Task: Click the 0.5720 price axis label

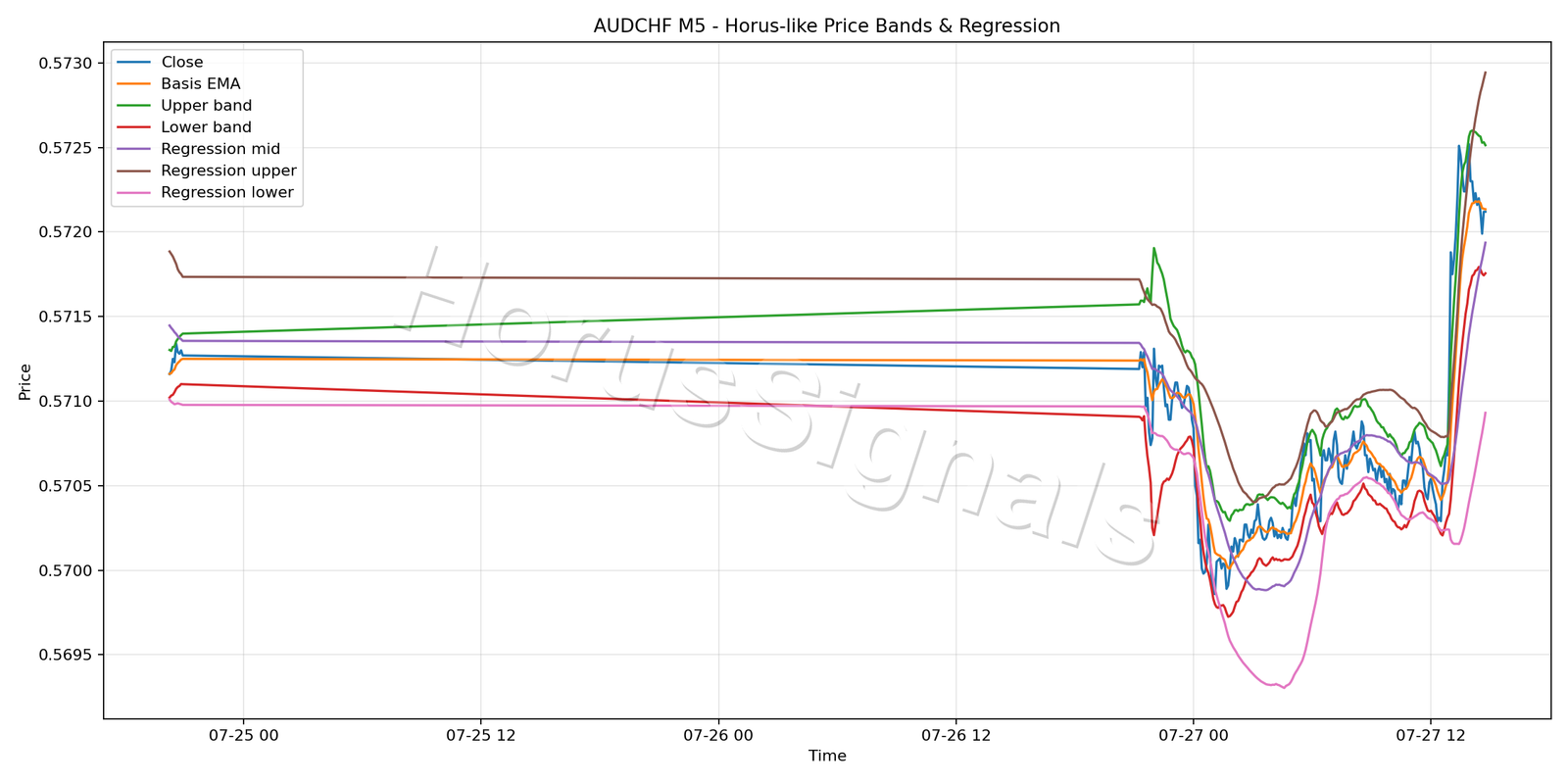Action: (66, 232)
